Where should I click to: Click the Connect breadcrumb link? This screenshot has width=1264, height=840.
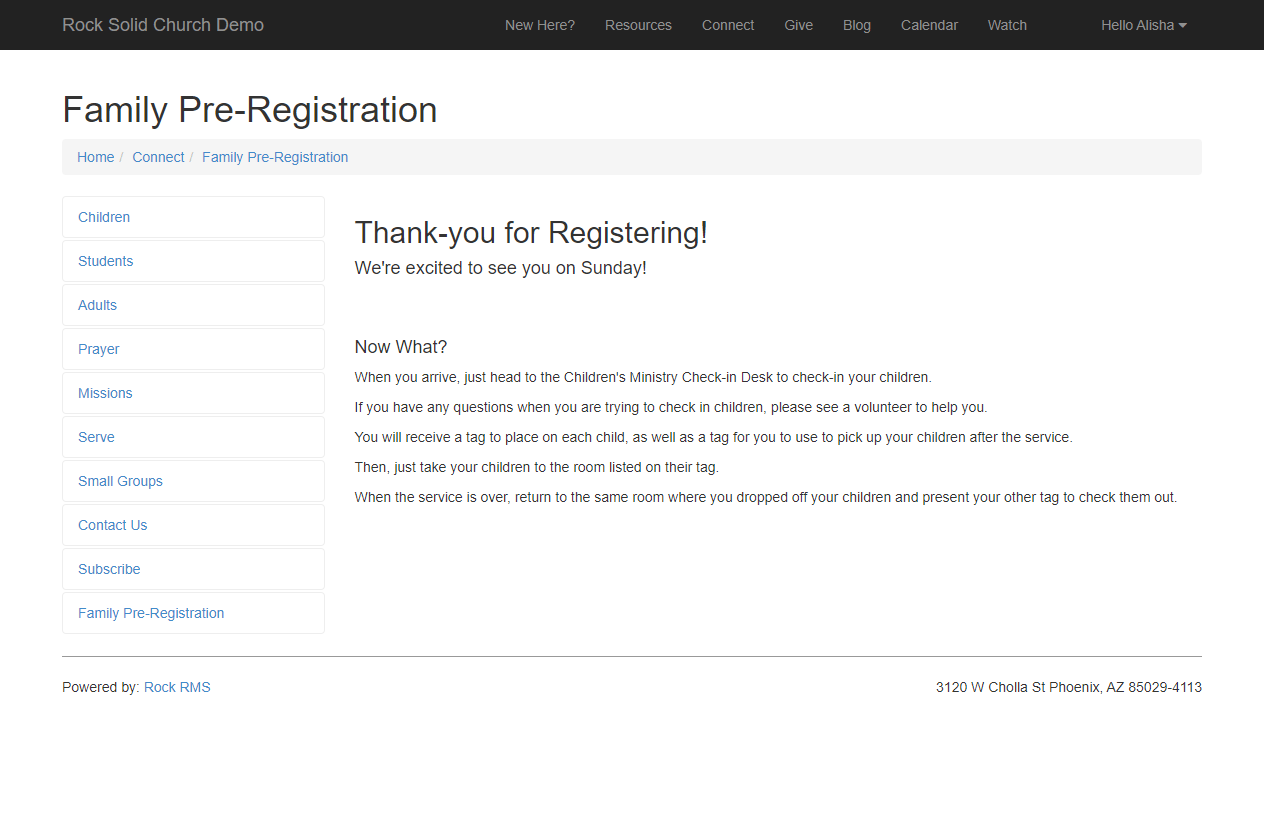(x=158, y=157)
